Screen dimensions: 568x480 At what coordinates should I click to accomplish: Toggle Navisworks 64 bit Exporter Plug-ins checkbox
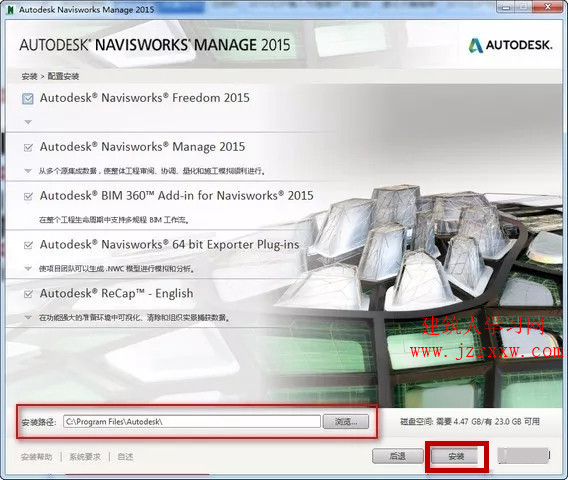pos(28,245)
